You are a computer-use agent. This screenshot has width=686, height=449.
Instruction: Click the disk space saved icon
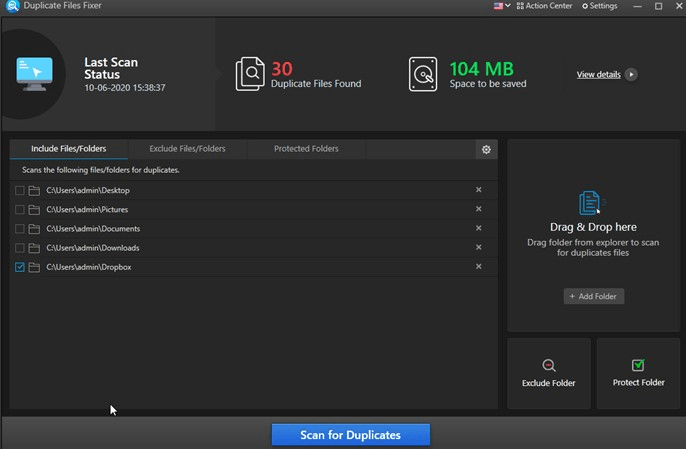click(x=423, y=74)
